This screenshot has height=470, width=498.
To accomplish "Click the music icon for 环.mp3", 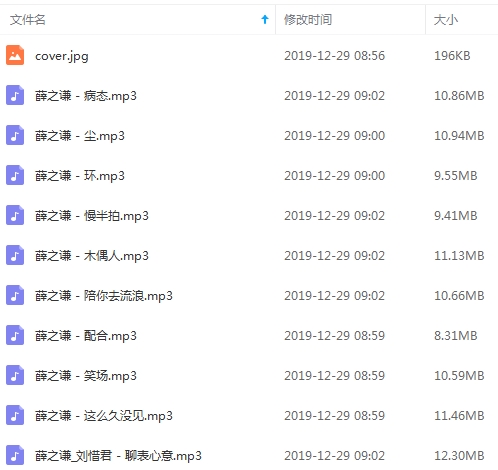I will click(15, 175).
